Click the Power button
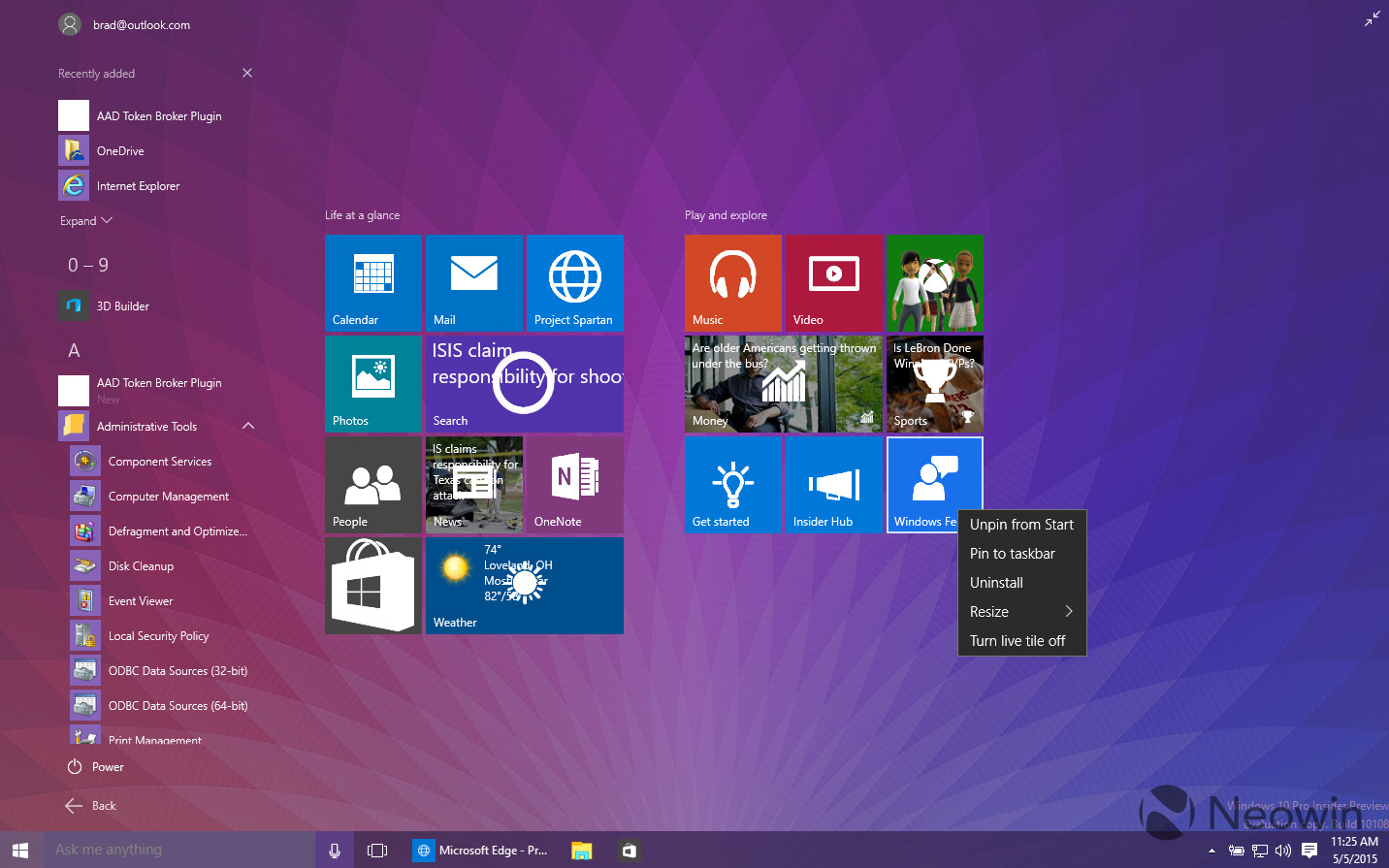The image size is (1389, 868). (x=96, y=767)
